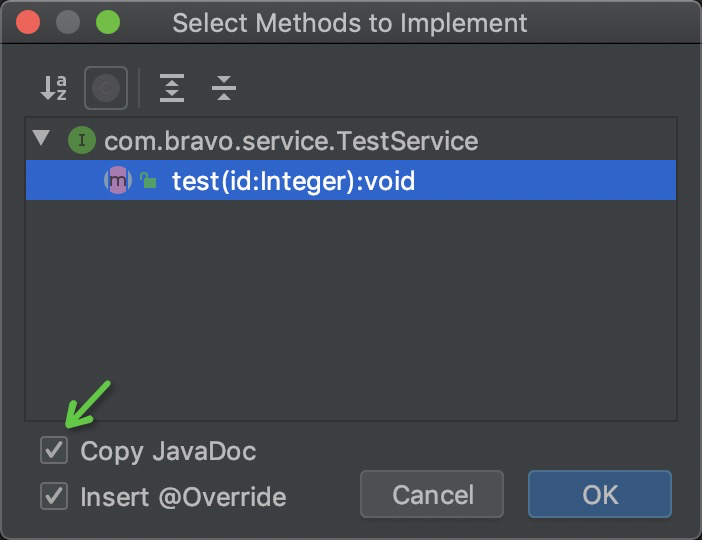This screenshot has width=702, height=540.
Task: Click the sort alphabetically icon
Action: click(x=53, y=89)
